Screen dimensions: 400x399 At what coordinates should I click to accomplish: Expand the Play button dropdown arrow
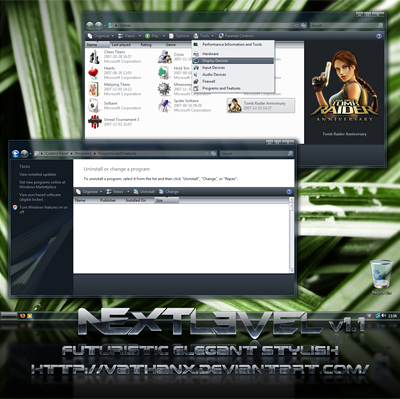(164, 36)
